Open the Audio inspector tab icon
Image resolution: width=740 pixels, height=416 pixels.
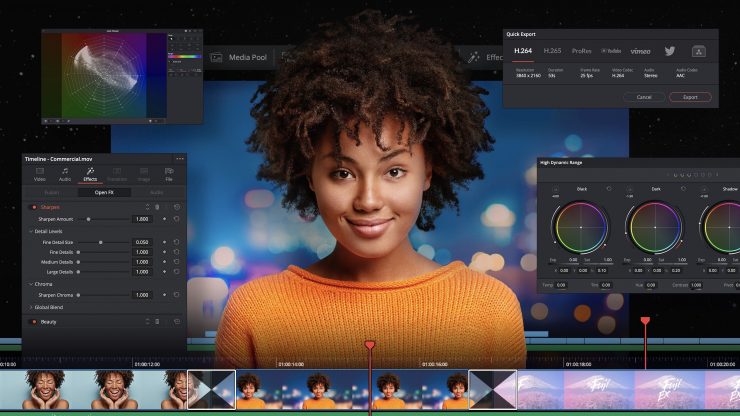pyautogui.click(x=65, y=174)
